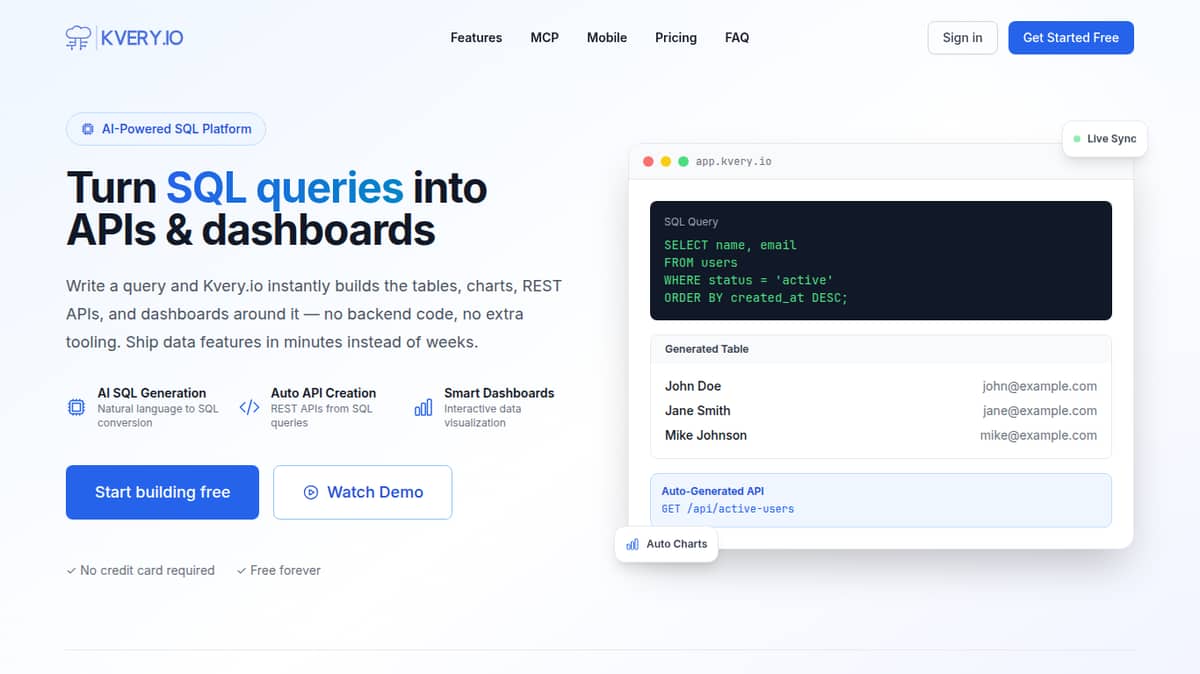Viewport: 1200px width, 674px height.
Task: Go to the Mobile nav item
Action: [x=607, y=38]
